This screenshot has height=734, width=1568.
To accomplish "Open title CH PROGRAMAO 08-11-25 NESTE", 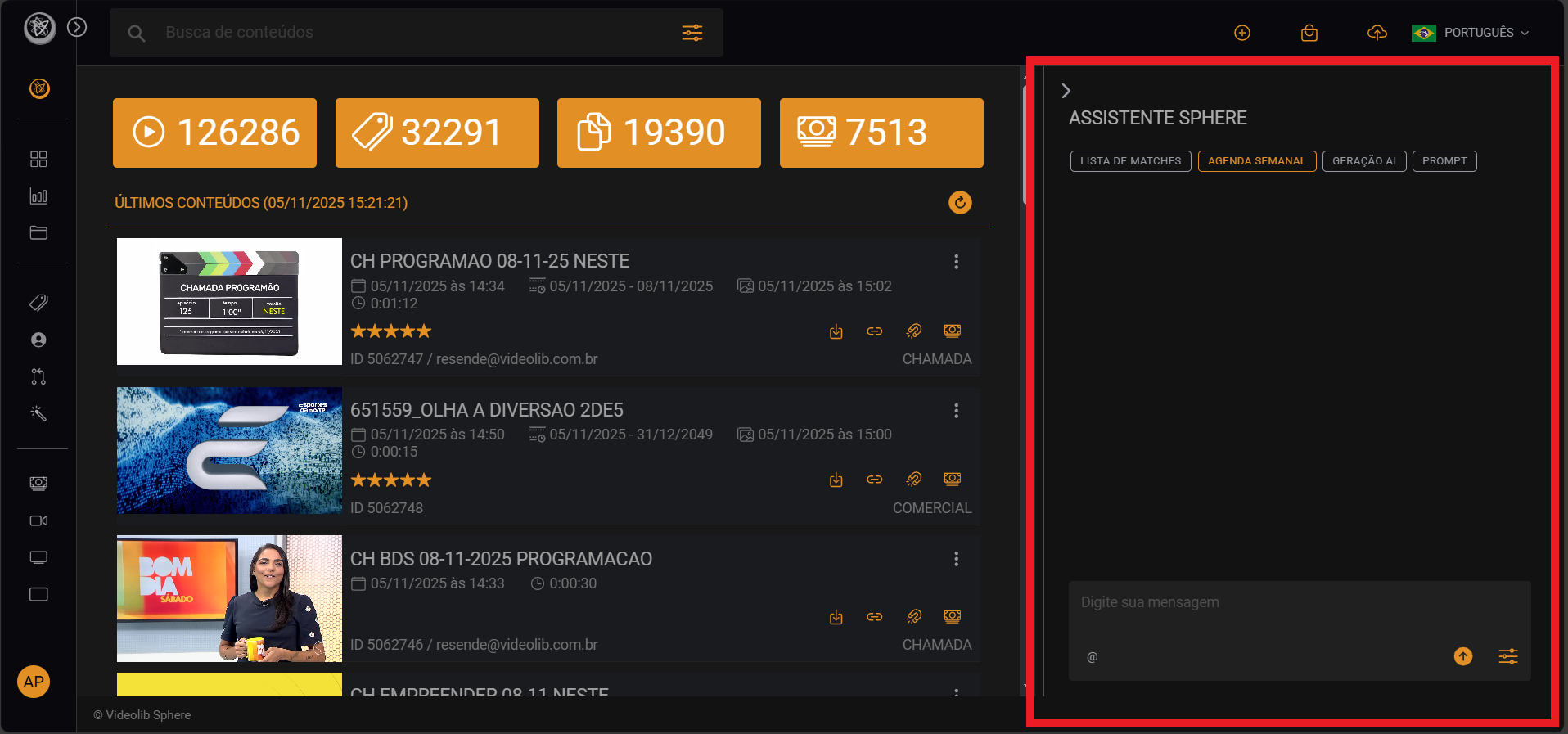I will point(489,261).
